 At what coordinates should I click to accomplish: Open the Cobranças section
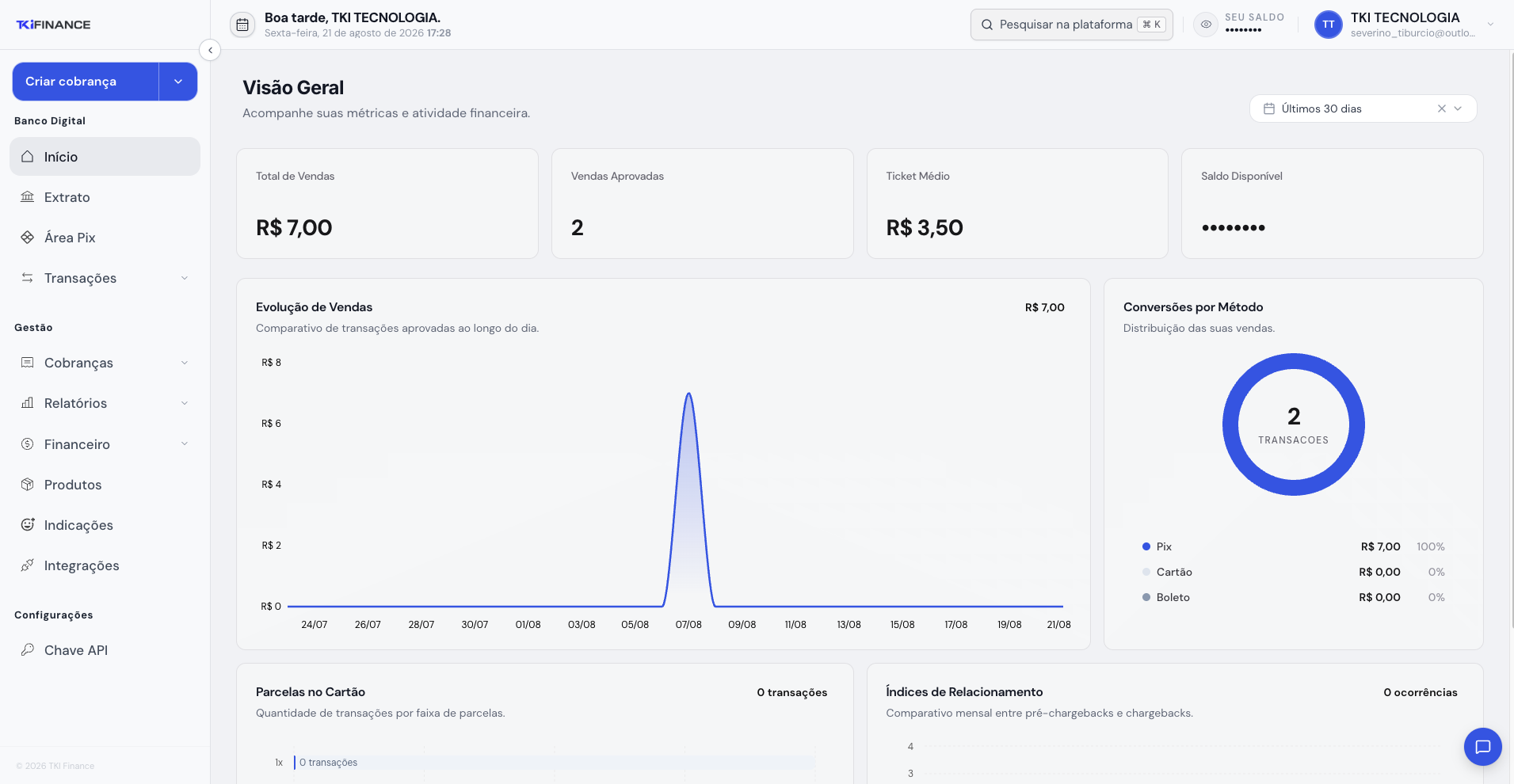point(105,363)
